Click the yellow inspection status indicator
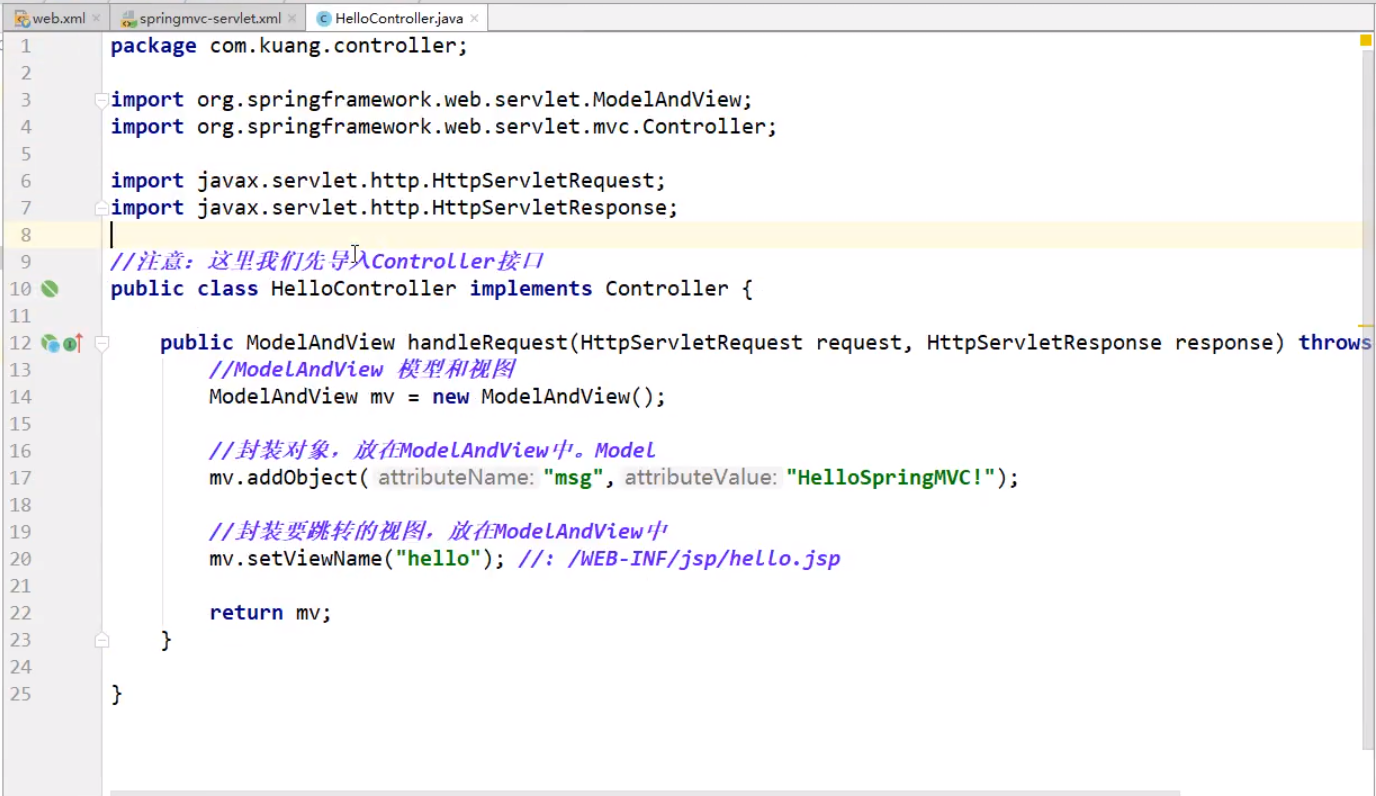This screenshot has width=1376, height=796. click(x=1365, y=41)
